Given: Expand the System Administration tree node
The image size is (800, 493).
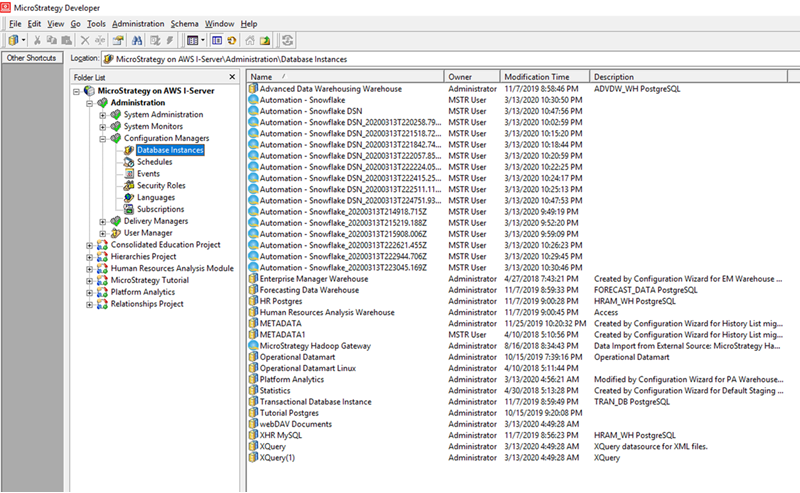Looking at the screenshot, I should click(x=103, y=115).
